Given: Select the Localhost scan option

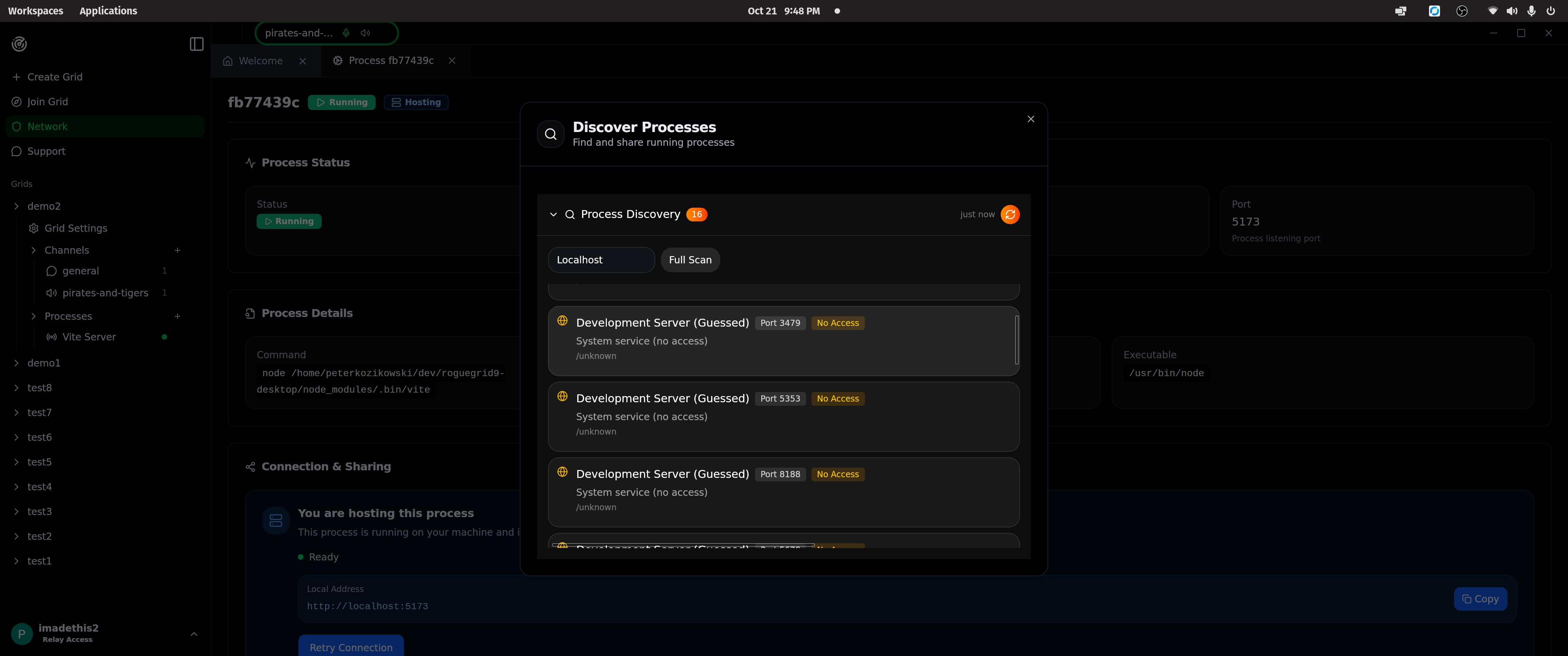Looking at the screenshot, I should [x=601, y=260].
